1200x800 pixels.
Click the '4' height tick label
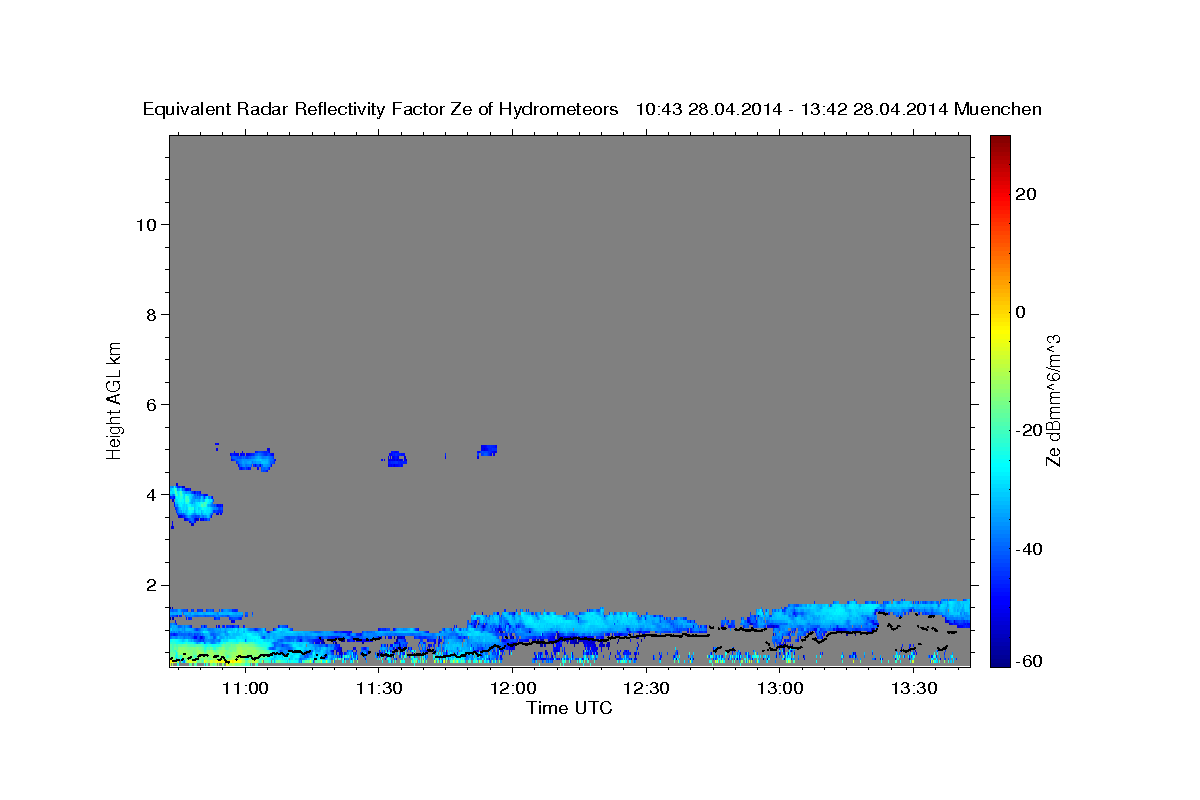coord(152,494)
